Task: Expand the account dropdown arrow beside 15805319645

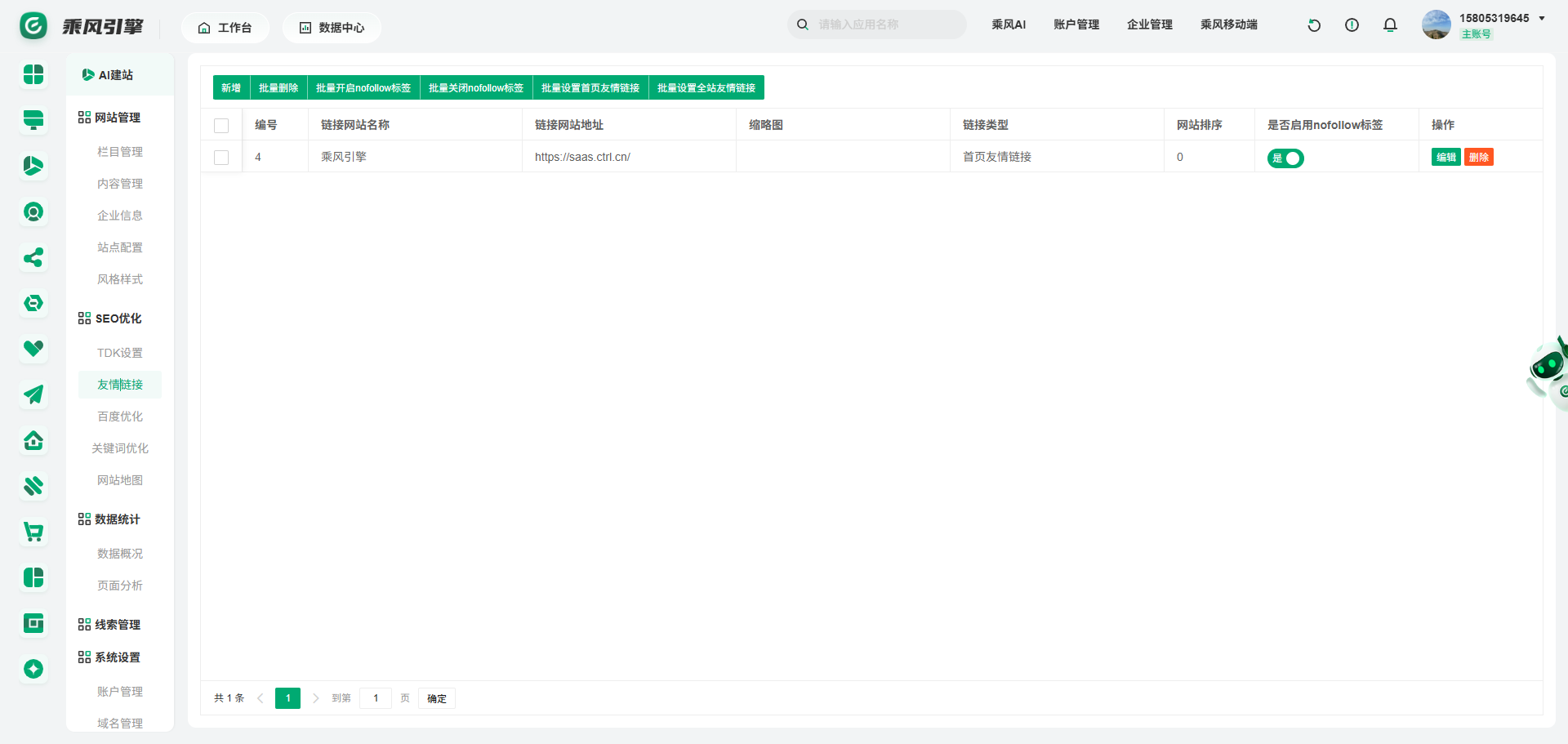Action: click(1542, 19)
